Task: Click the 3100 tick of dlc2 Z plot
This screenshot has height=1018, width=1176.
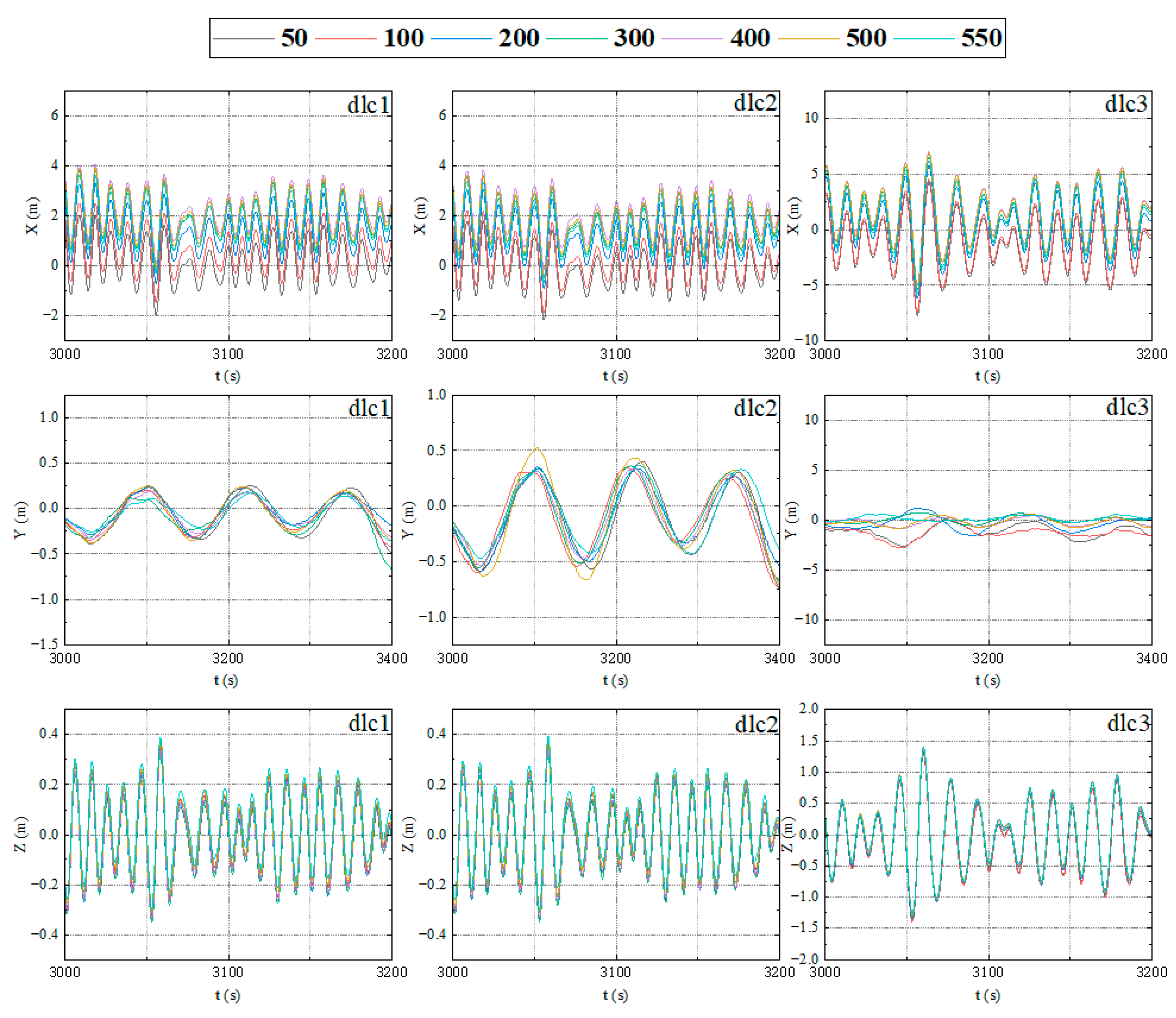Action: point(616,972)
